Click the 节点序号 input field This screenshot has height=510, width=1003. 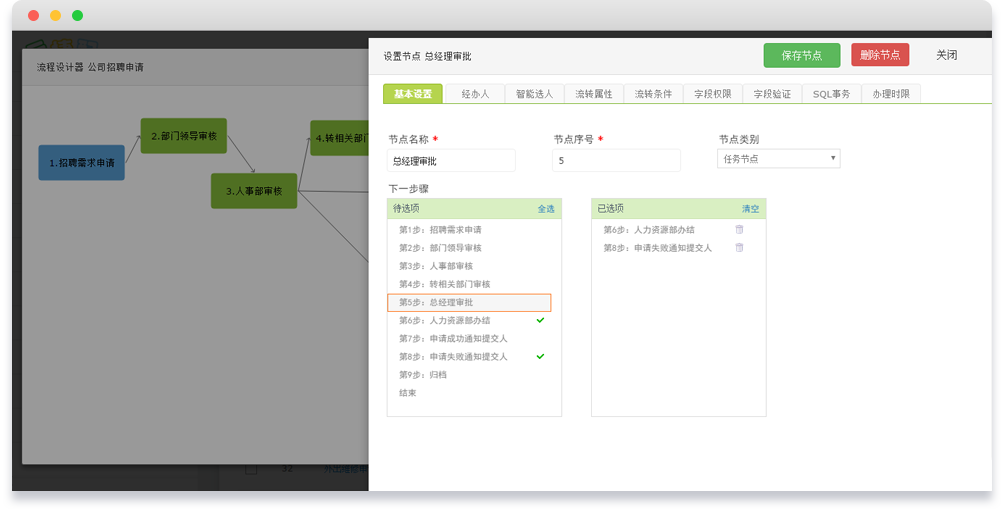coord(616,160)
